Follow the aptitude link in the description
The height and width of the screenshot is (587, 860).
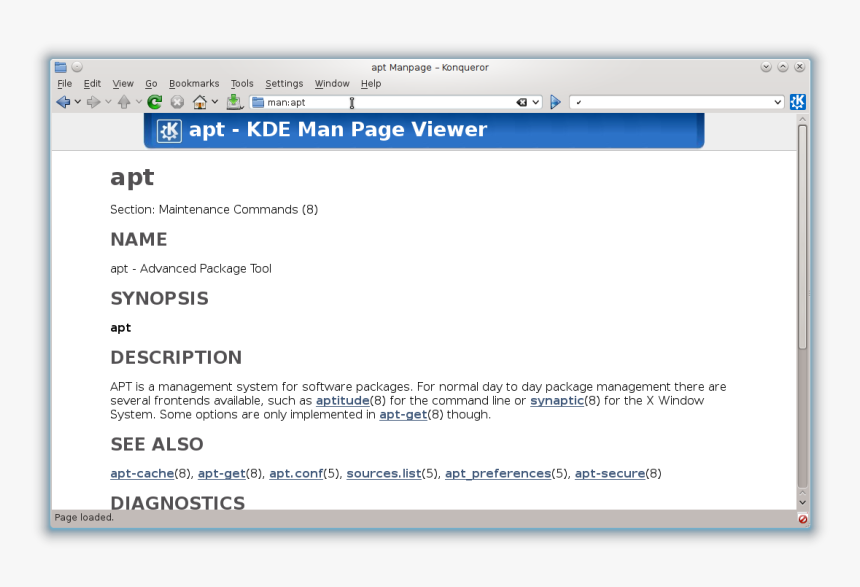(x=343, y=401)
